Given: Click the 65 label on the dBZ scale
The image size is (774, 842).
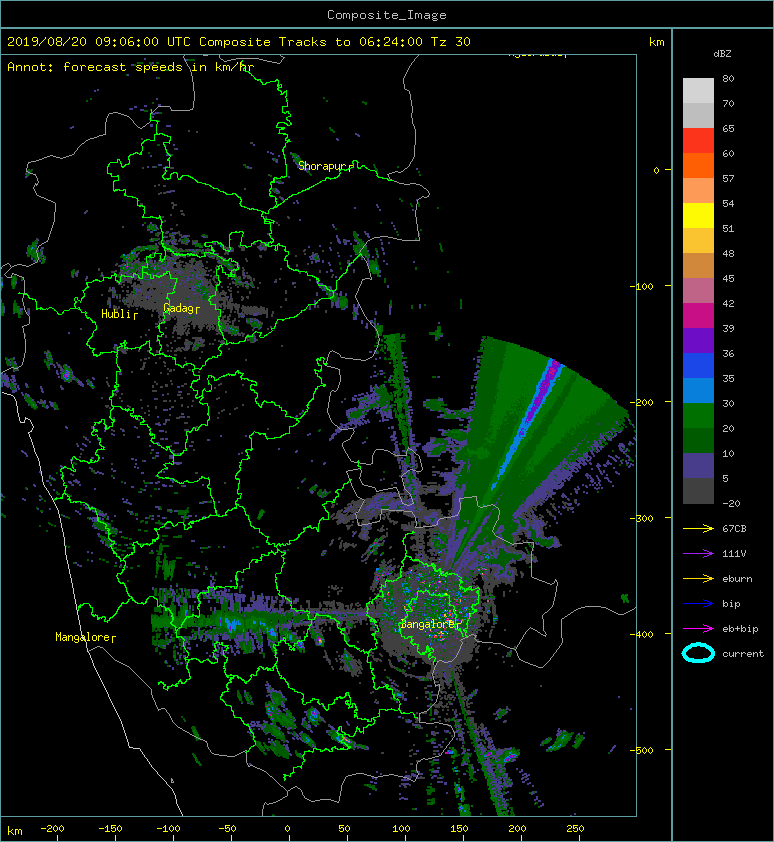Looking at the screenshot, I should 728,128.
